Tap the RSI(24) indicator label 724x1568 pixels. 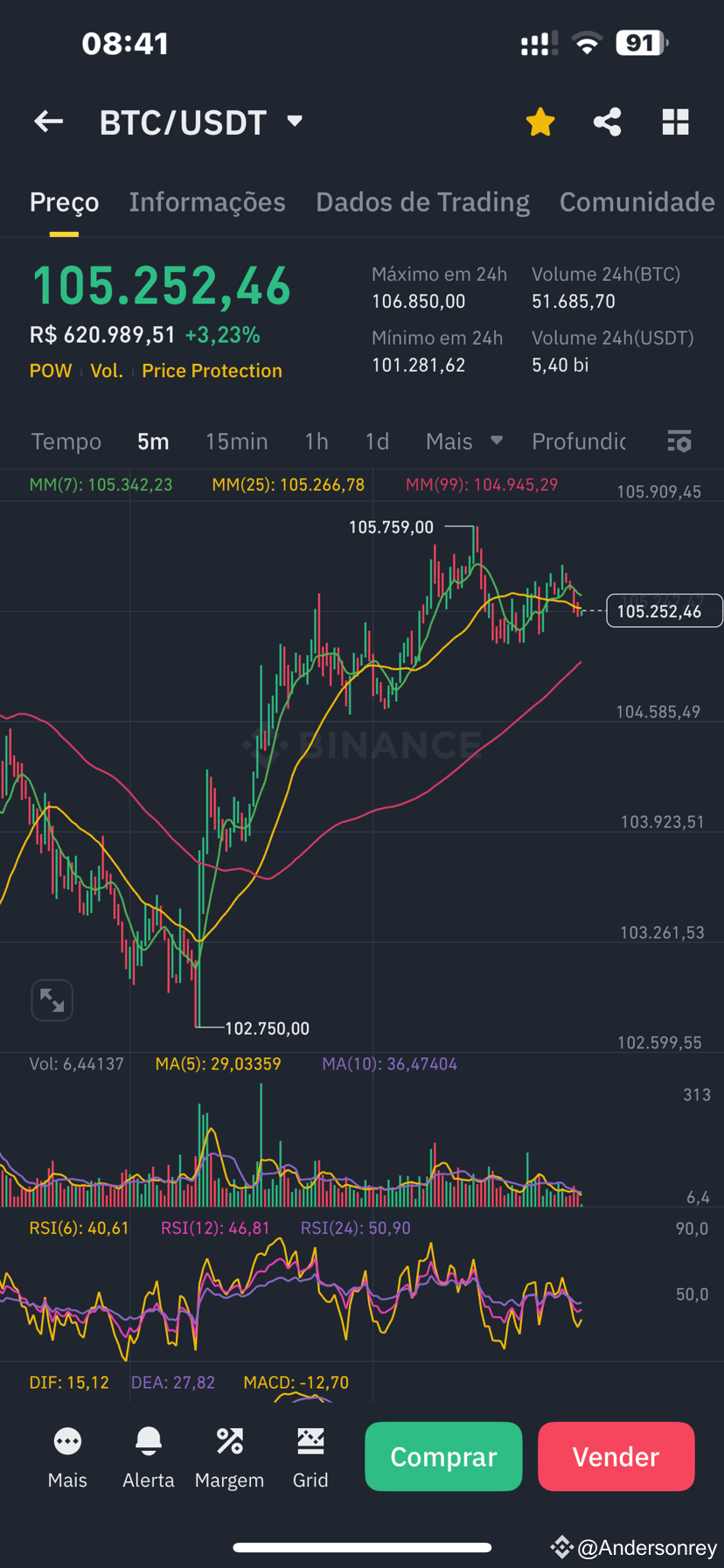click(x=355, y=1228)
